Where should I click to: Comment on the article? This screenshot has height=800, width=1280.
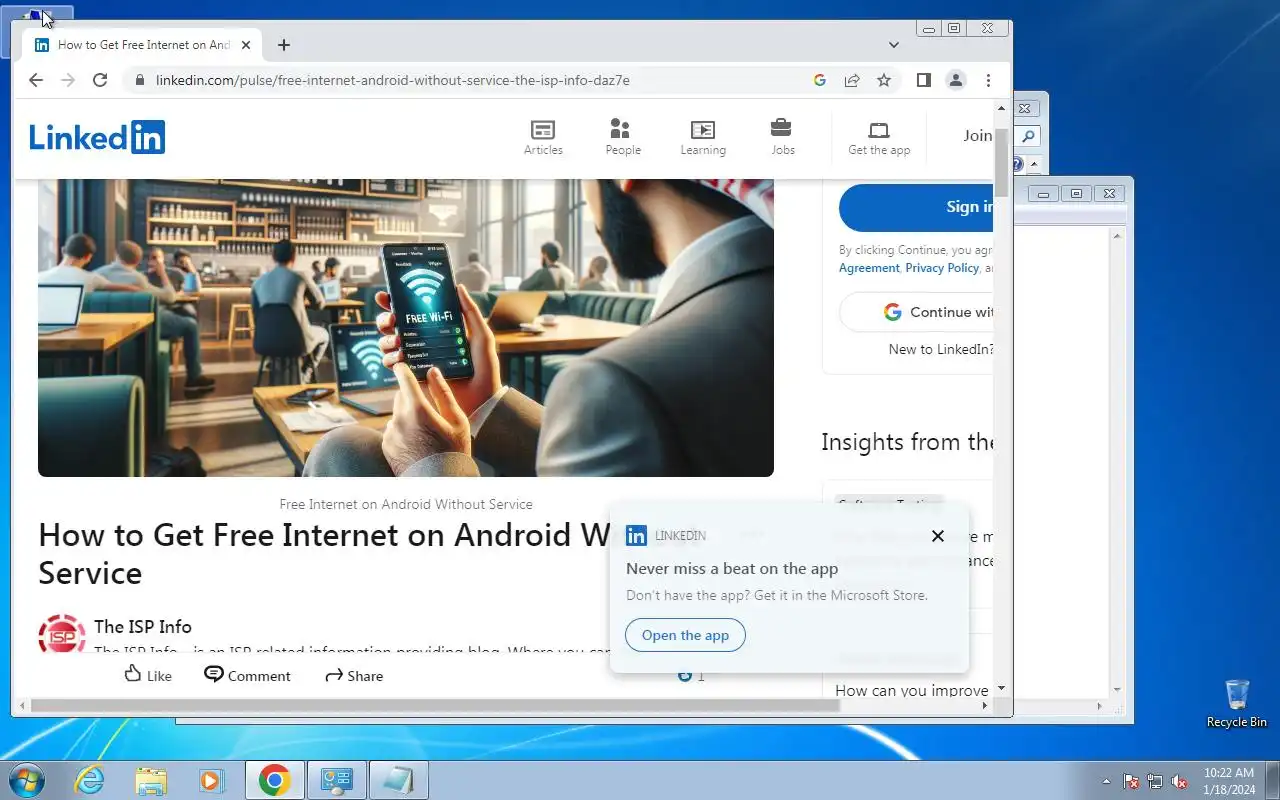tap(247, 675)
